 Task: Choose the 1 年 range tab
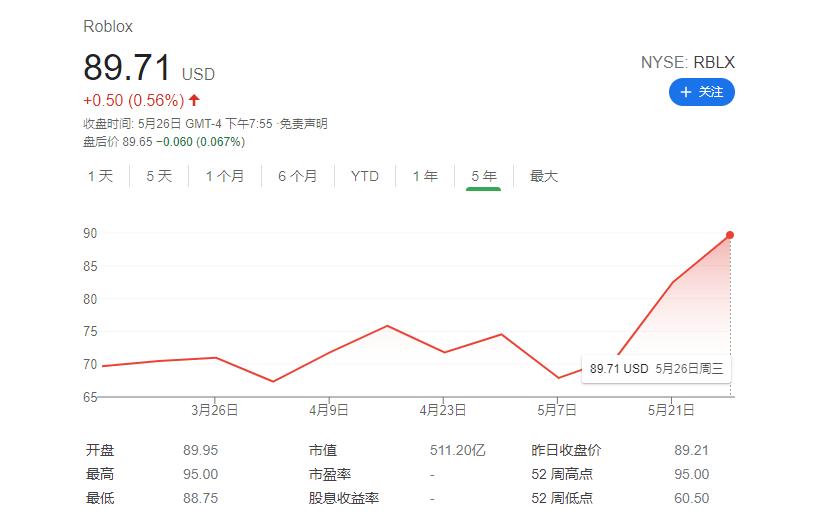[x=425, y=176]
